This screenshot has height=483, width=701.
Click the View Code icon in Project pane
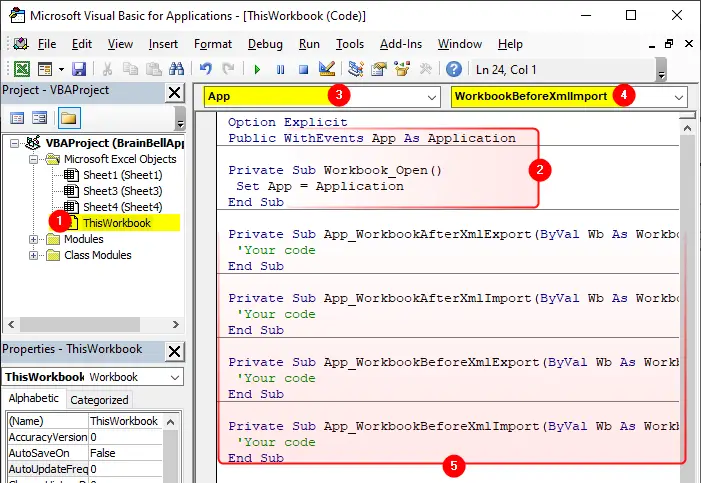pyautogui.click(x=17, y=118)
